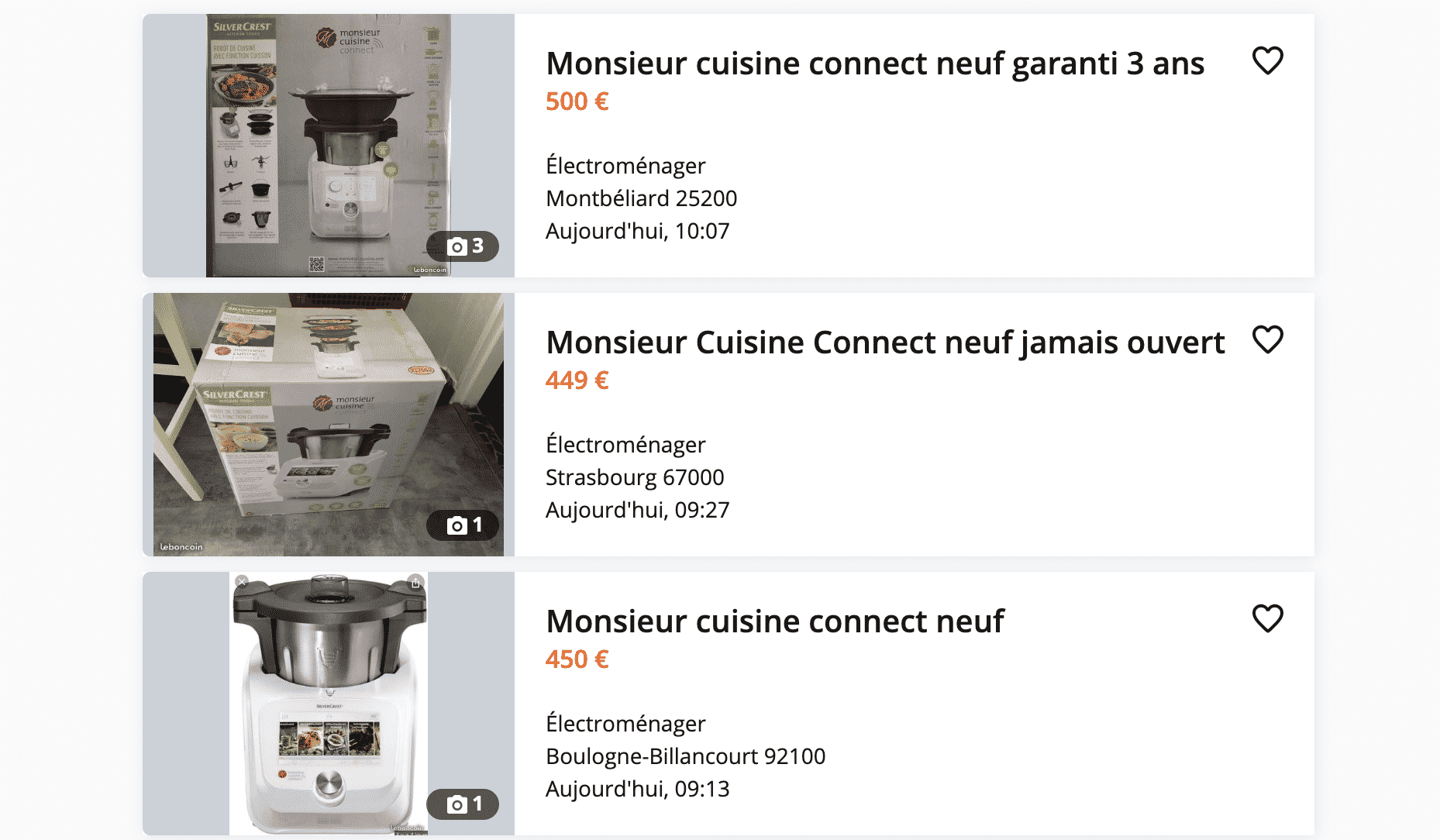Screen dimensions: 1440x840
Task: Click the 'Aujourd'hui, 09:13' timestamp
Action: point(638,789)
